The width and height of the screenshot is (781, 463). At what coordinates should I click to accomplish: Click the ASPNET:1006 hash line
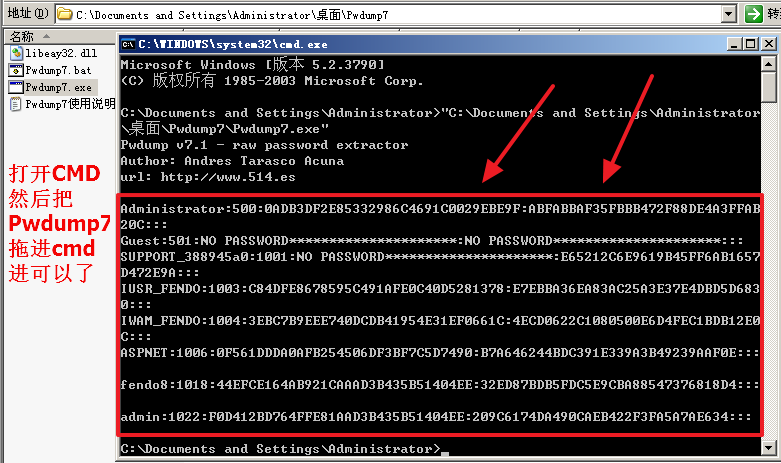440,352
